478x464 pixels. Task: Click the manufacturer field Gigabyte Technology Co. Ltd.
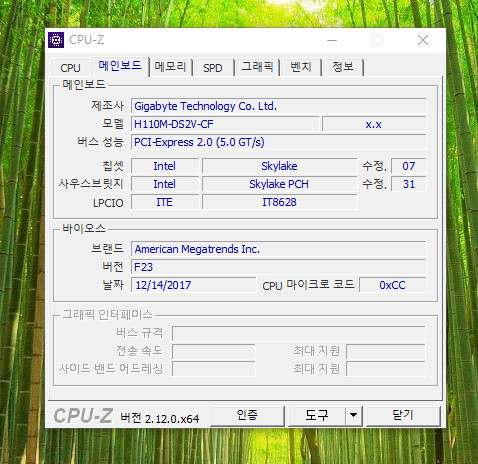278,106
